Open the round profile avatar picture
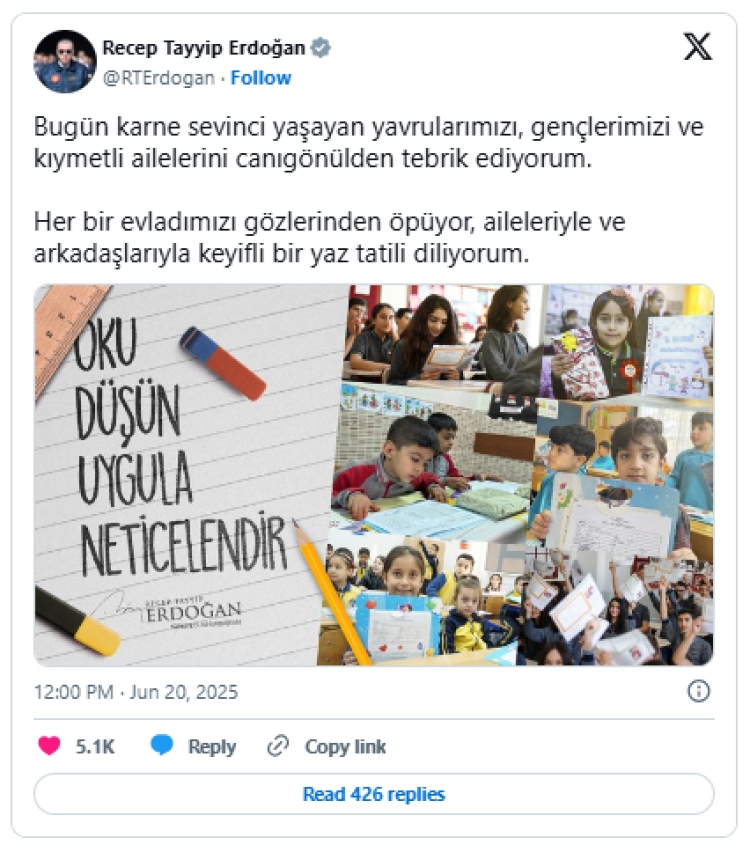750x845 pixels. (65, 61)
